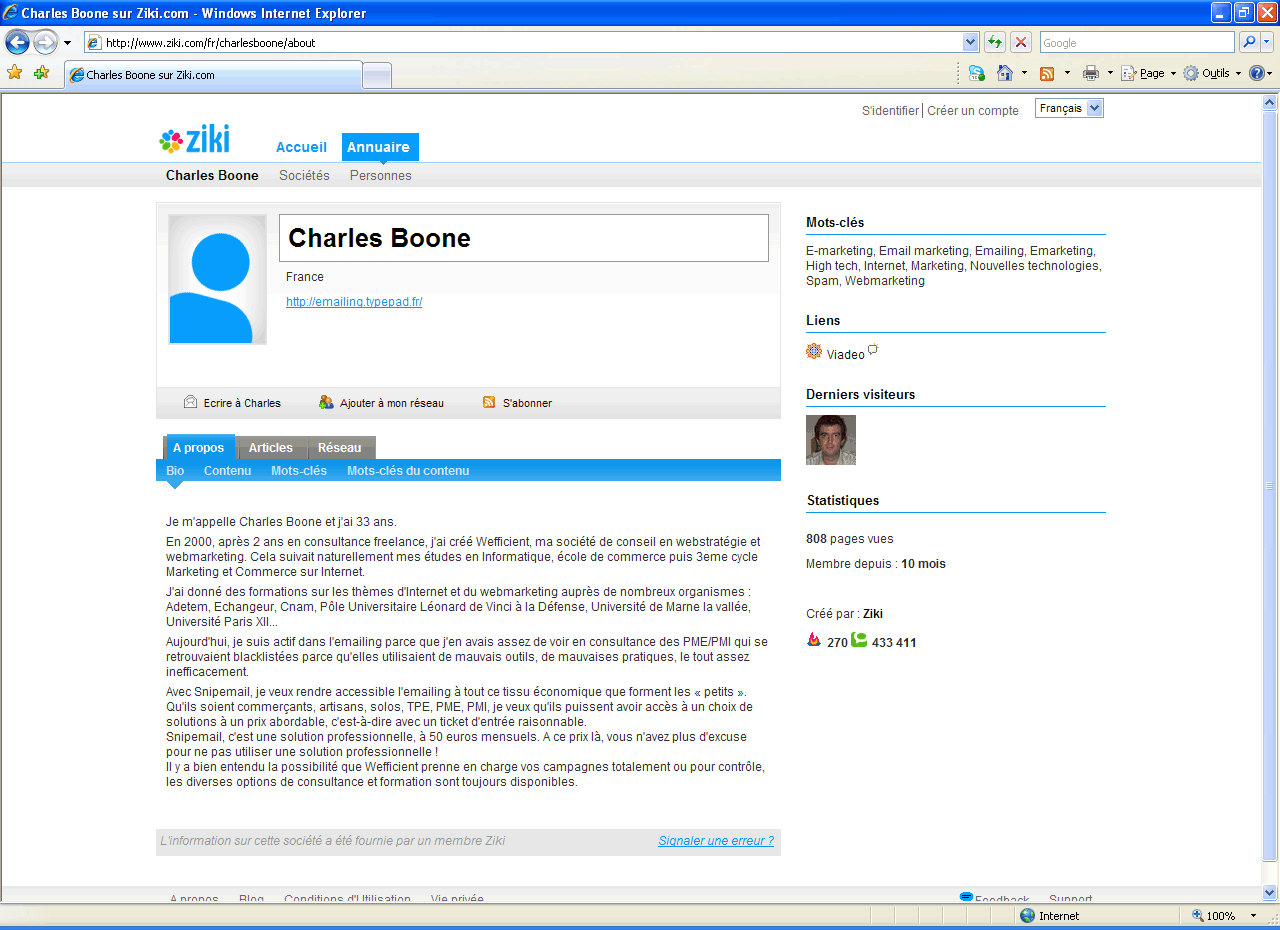Click the scrollbar up arrow
This screenshot has width=1280, height=930.
(1270, 102)
